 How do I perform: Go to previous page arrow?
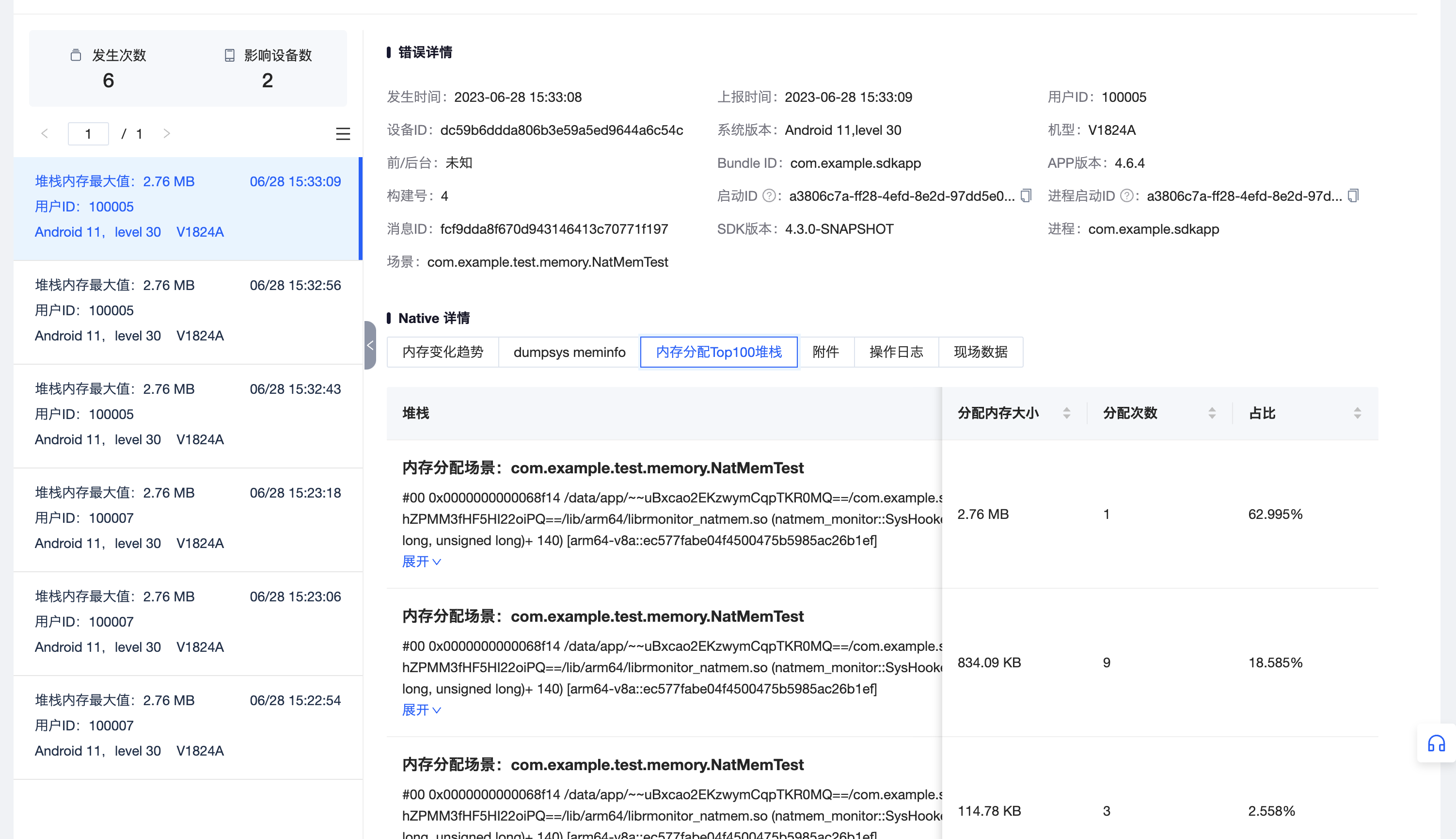click(x=44, y=134)
